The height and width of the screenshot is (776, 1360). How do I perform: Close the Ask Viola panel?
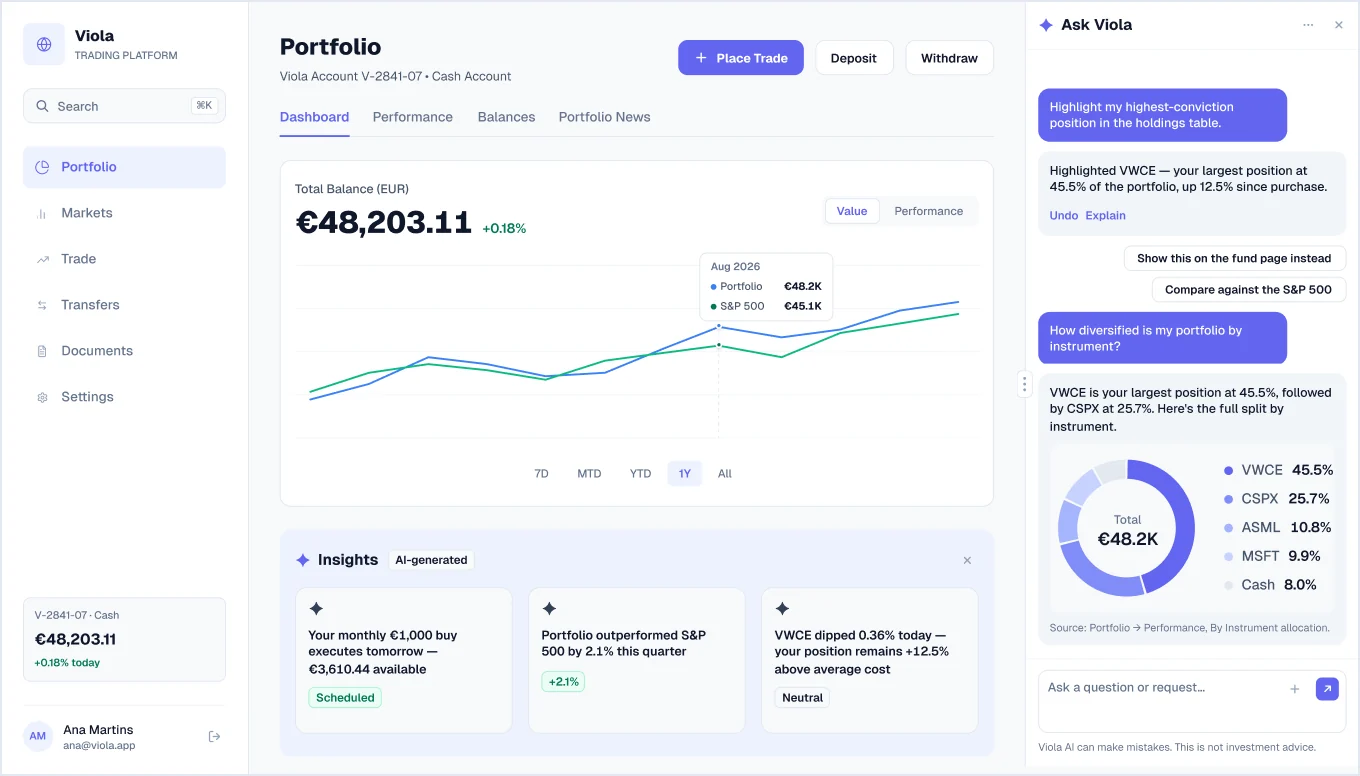click(x=1339, y=25)
